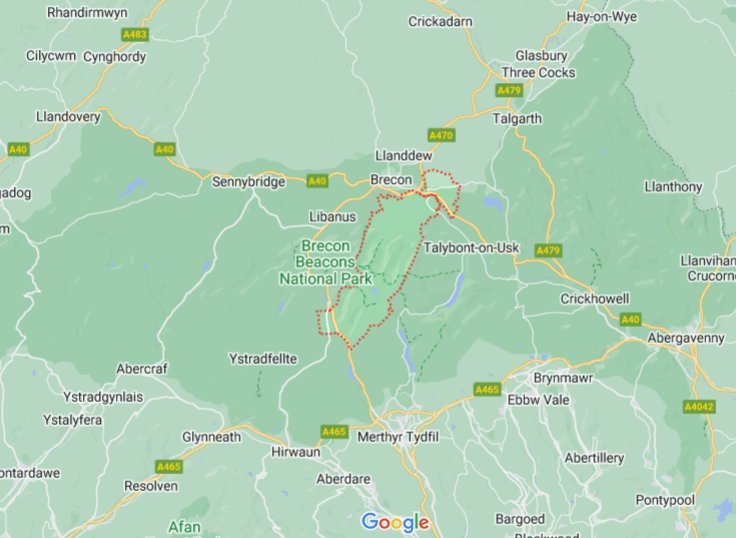Select the Merthyr Tydfil town label
The image size is (736, 538).
click(x=398, y=437)
